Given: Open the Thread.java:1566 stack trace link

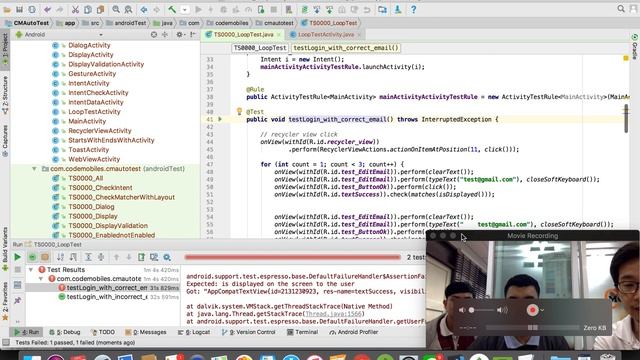Looking at the screenshot, I should click(333, 314).
